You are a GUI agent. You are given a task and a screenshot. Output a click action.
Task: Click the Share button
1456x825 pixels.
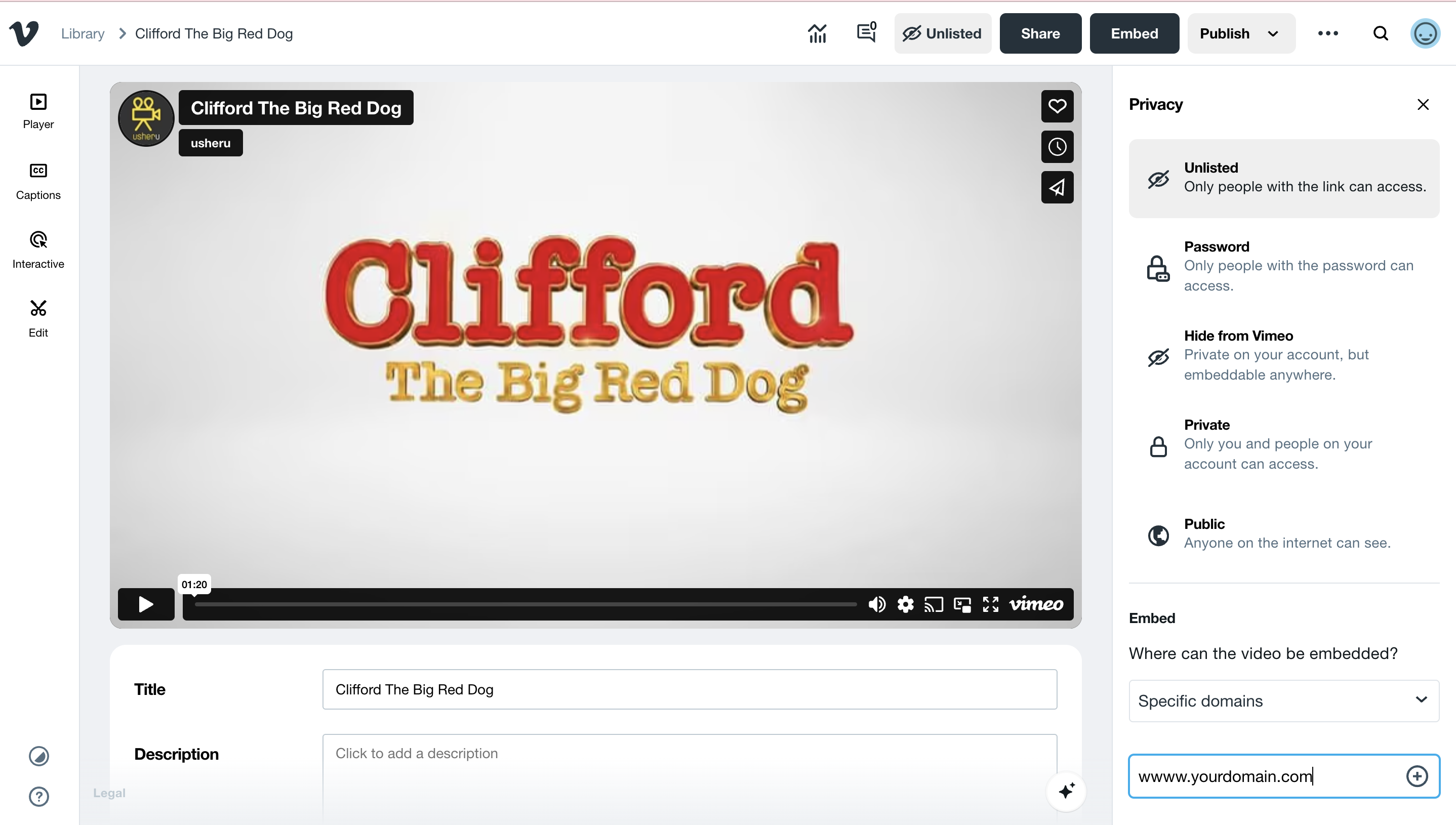(1040, 33)
